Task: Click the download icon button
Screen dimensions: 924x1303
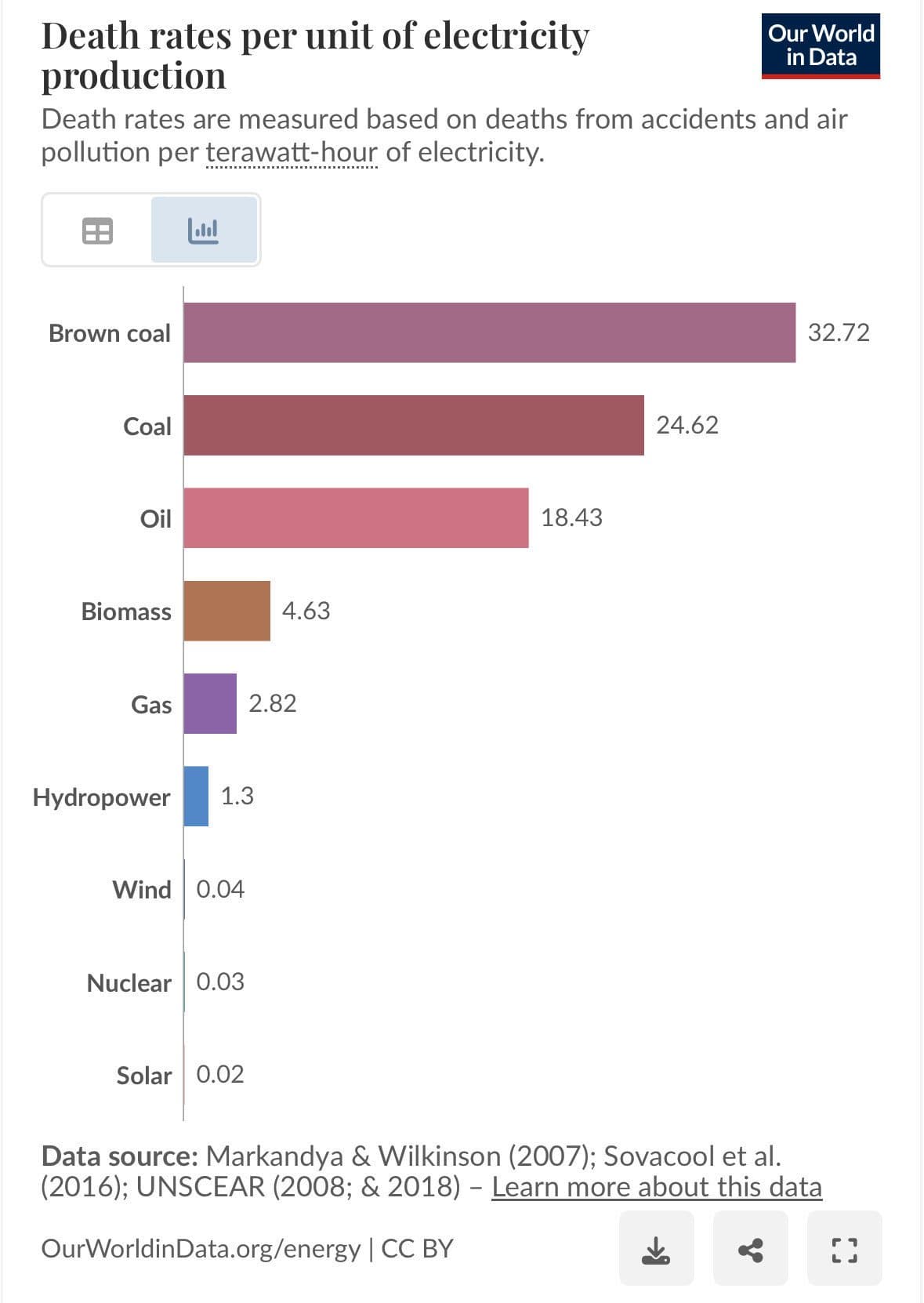Action: tap(656, 1248)
